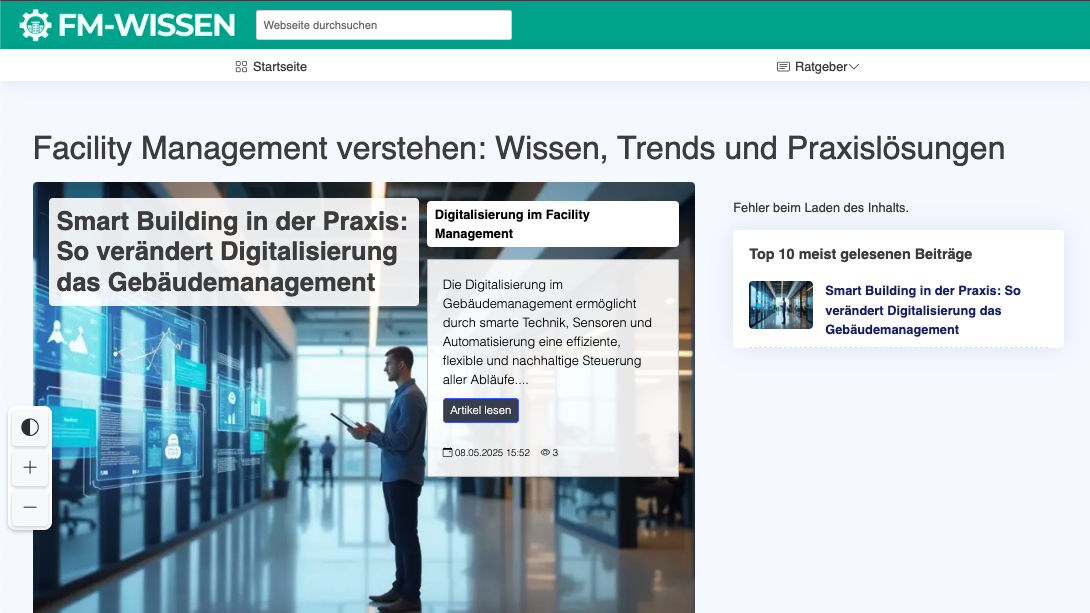The width and height of the screenshot is (1090, 613).
Task: Click the Webseite durchsuchen search field
Action: (x=384, y=24)
